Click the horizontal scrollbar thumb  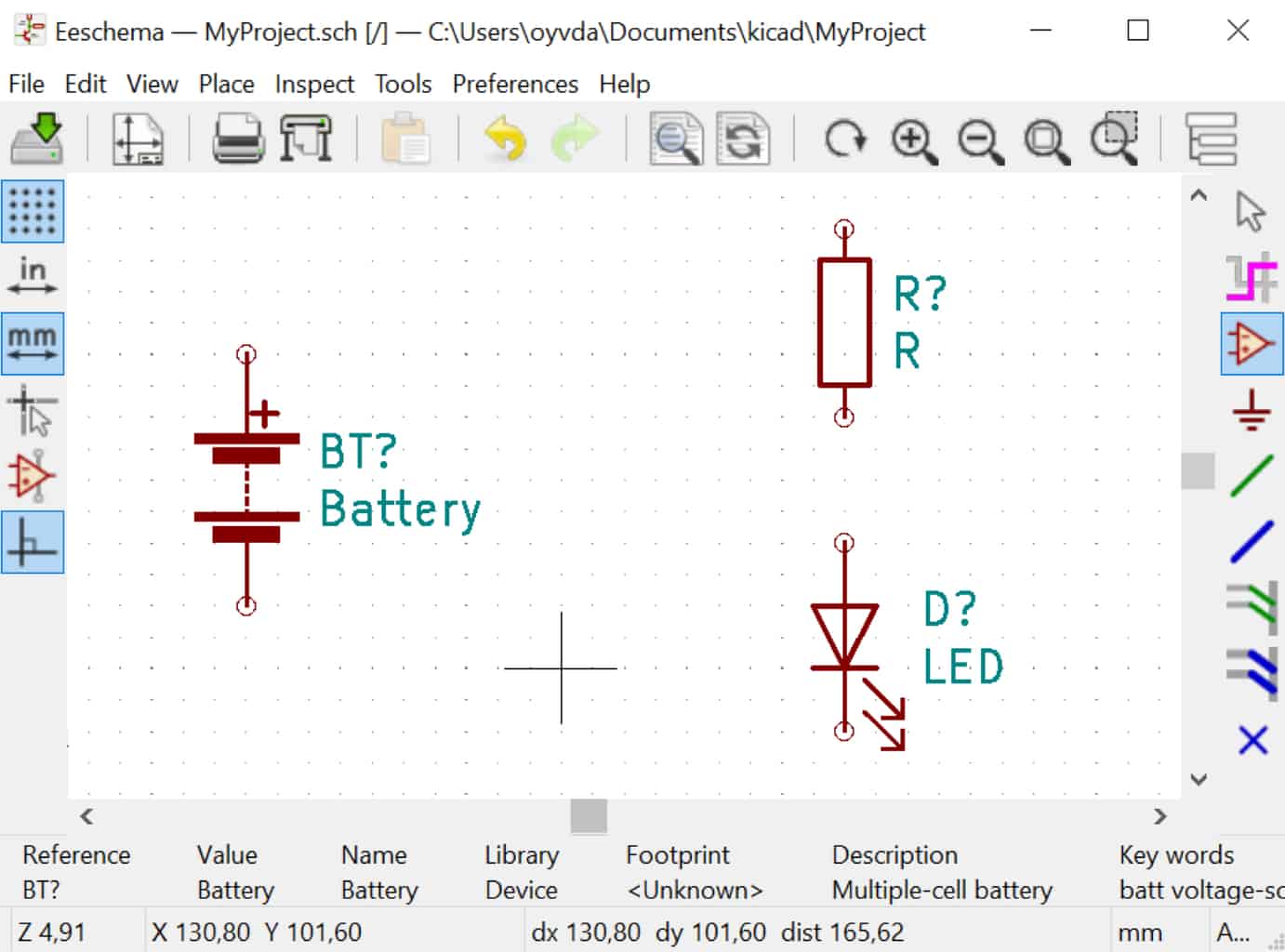tap(588, 815)
